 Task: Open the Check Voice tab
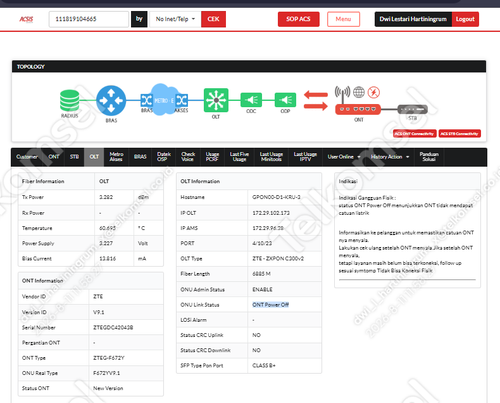[x=188, y=157]
